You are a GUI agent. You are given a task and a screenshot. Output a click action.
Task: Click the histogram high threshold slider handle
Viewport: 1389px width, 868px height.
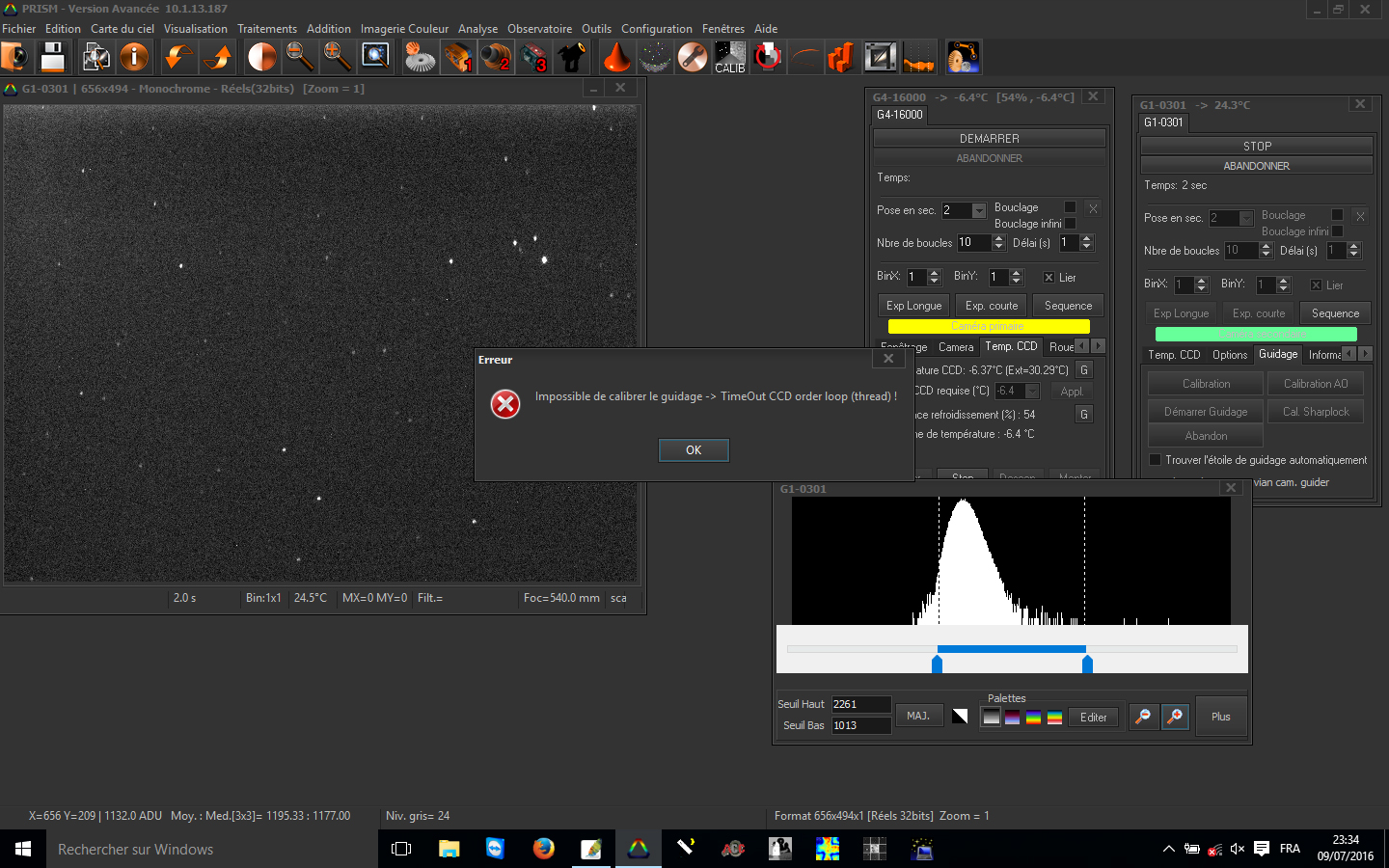tap(1087, 664)
